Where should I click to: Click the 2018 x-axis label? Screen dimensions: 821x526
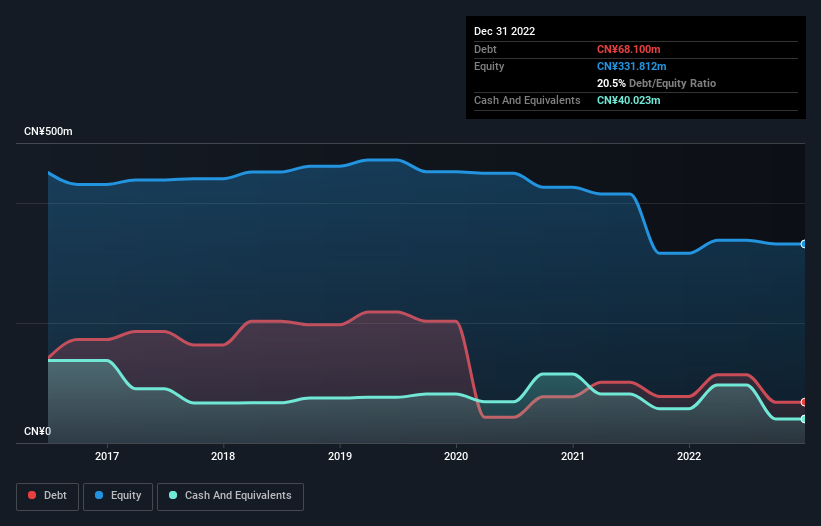[x=223, y=456]
